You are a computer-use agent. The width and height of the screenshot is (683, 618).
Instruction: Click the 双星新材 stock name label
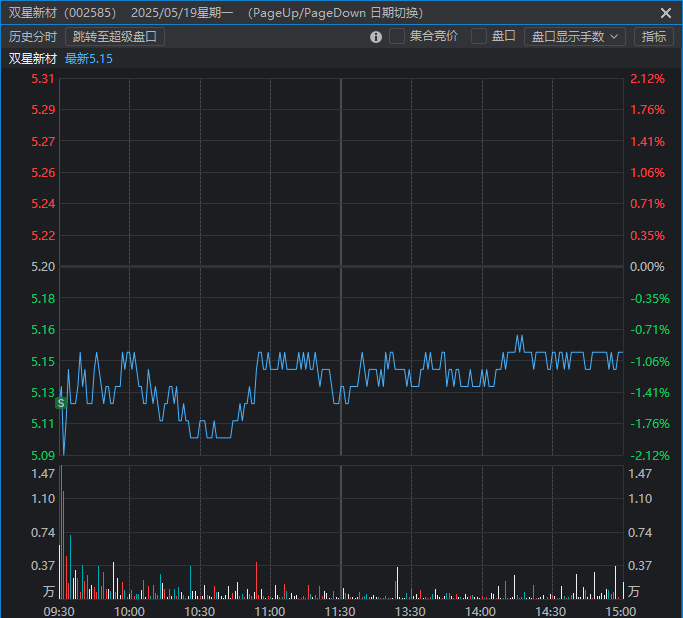33,58
